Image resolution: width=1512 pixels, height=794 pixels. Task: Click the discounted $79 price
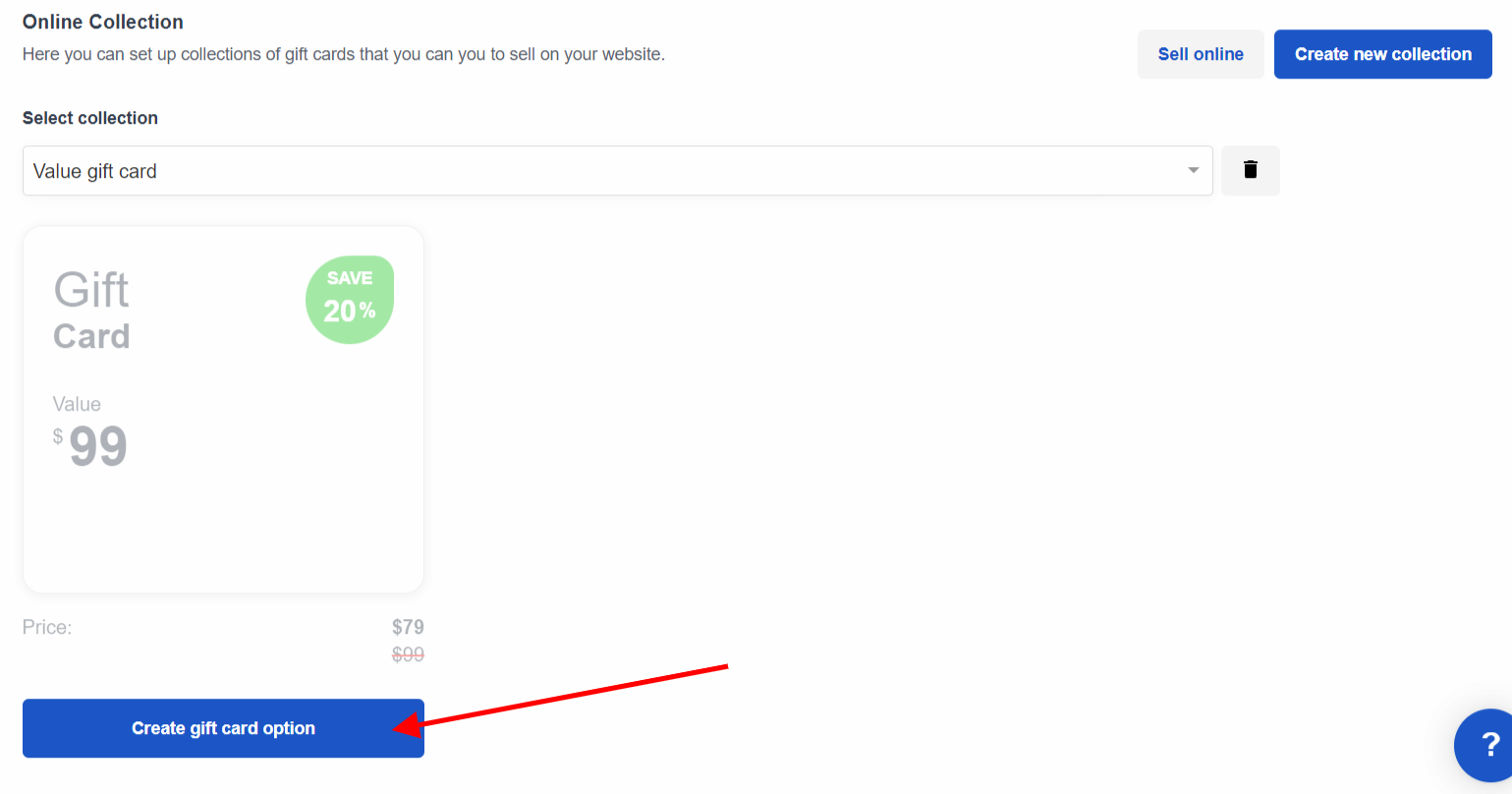(408, 627)
